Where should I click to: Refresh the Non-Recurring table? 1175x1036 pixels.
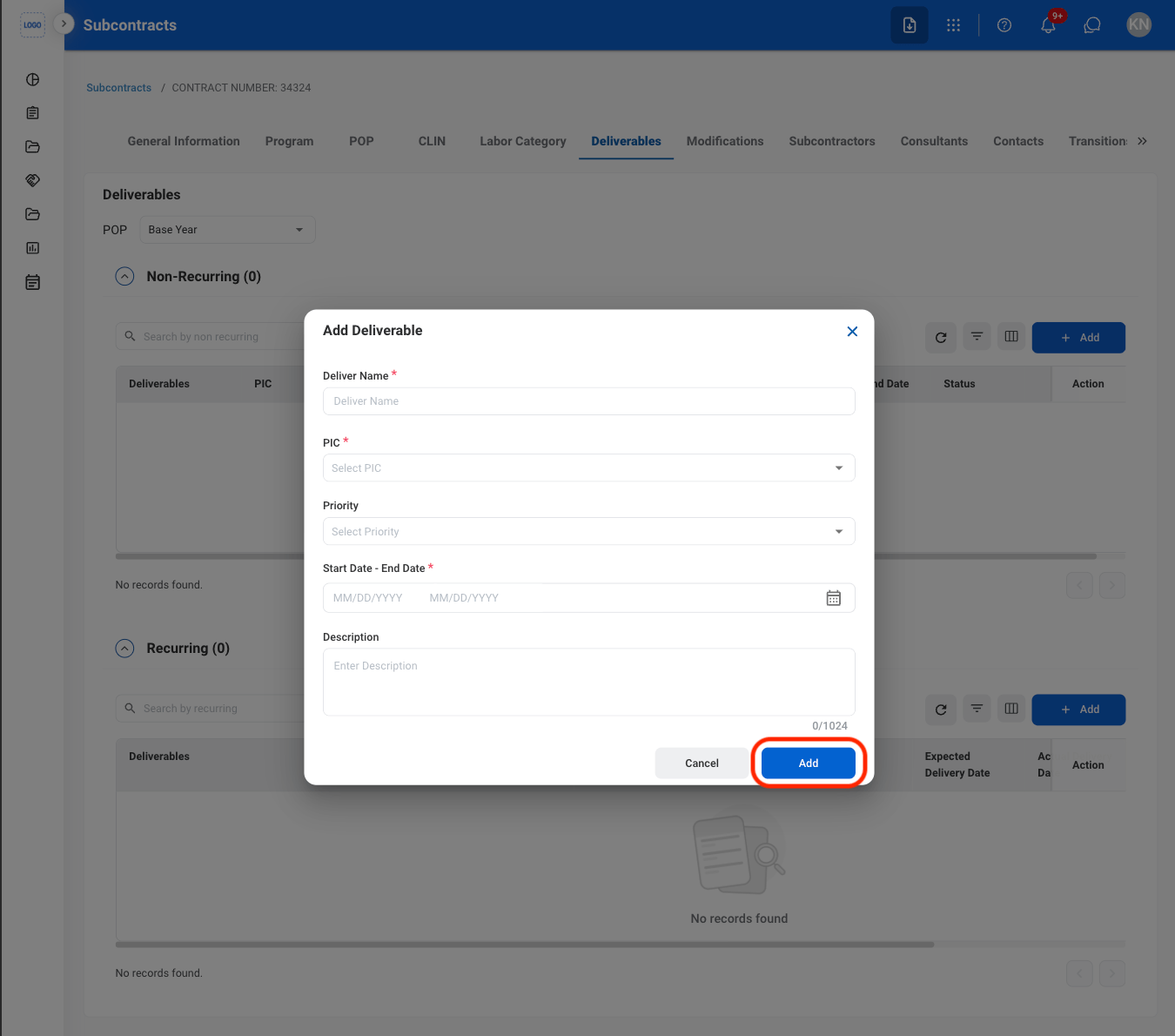tap(941, 338)
